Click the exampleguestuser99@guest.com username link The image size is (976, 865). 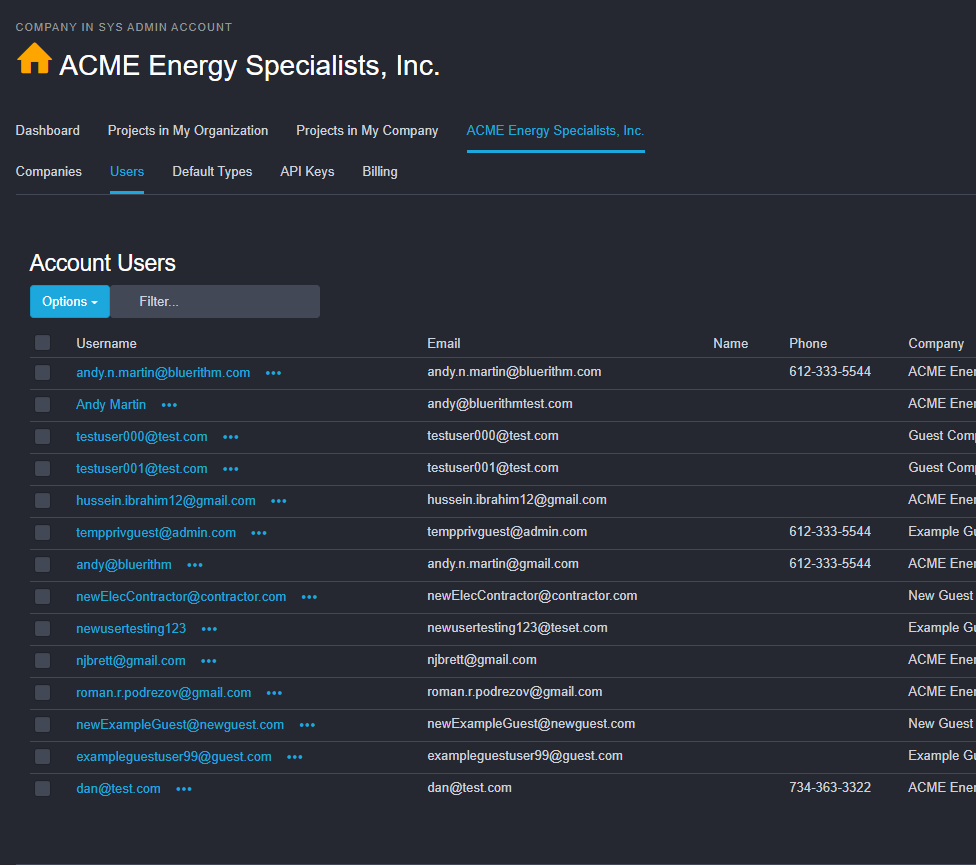(x=174, y=757)
